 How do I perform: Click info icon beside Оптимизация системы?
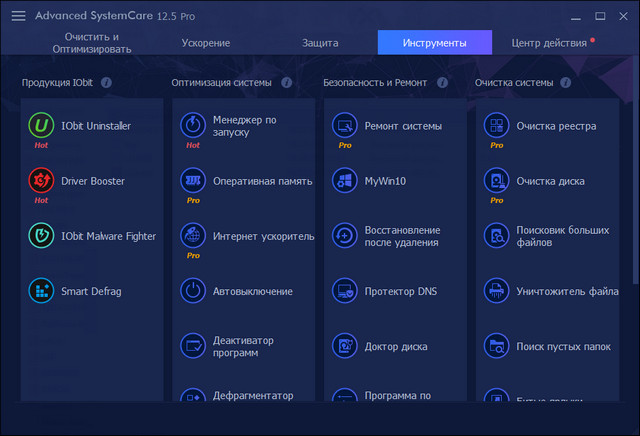287,83
